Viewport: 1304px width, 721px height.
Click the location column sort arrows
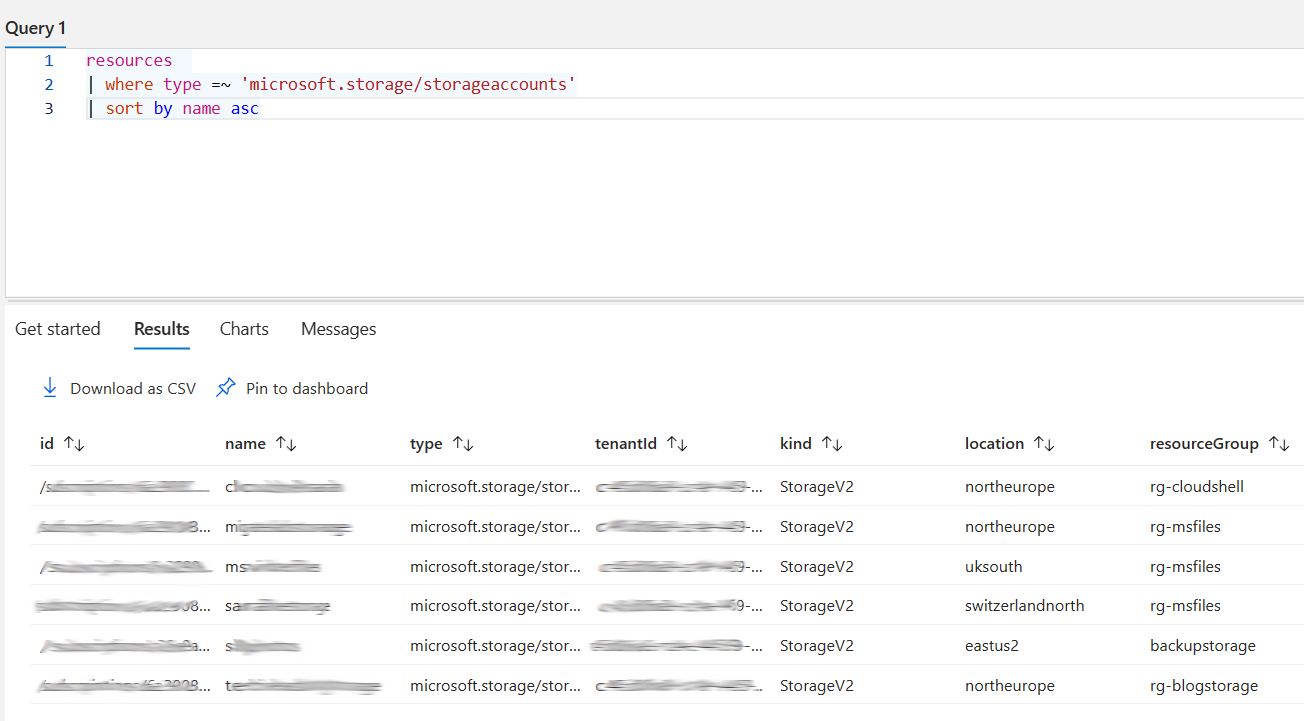(1043, 442)
